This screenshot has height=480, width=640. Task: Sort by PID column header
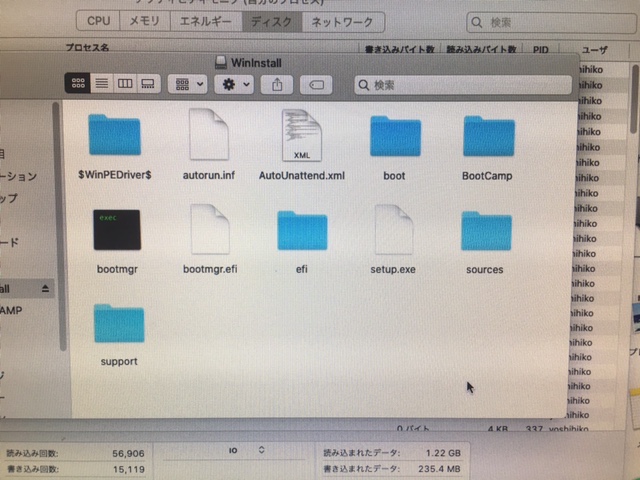[540, 50]
